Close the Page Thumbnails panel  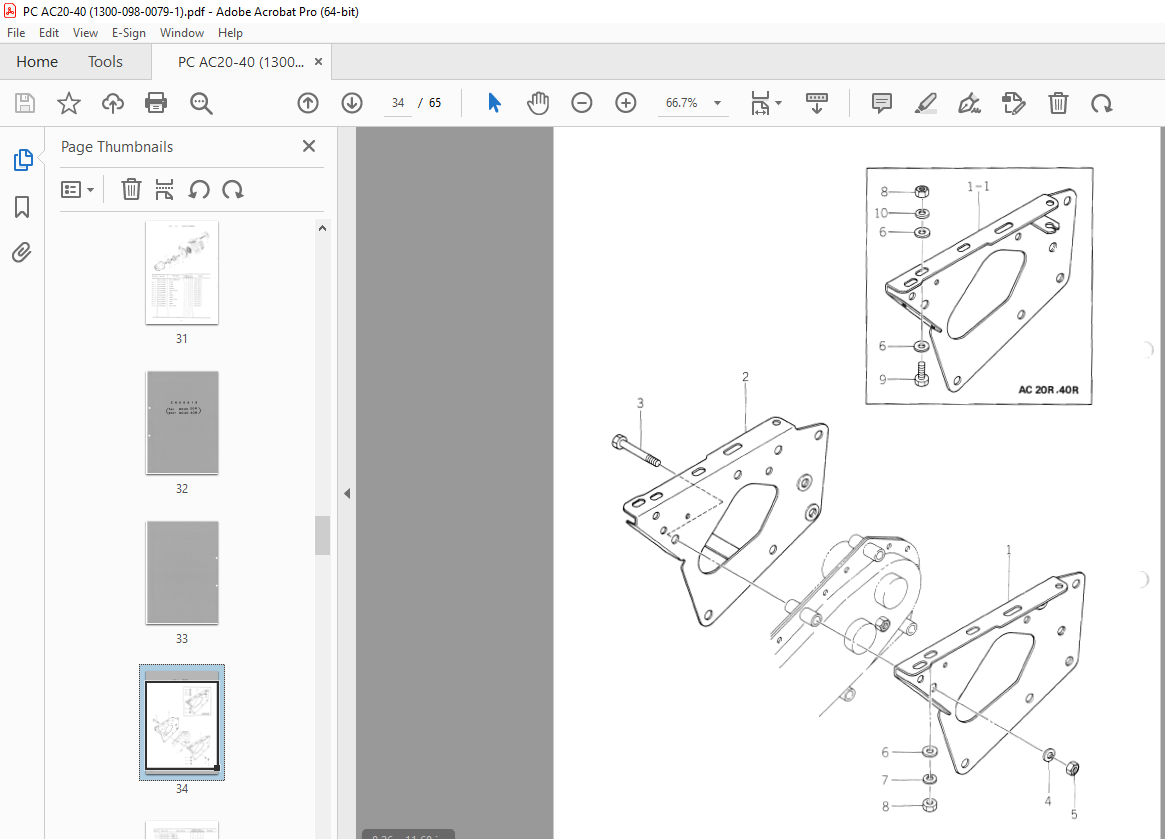(x=309, y=146)
